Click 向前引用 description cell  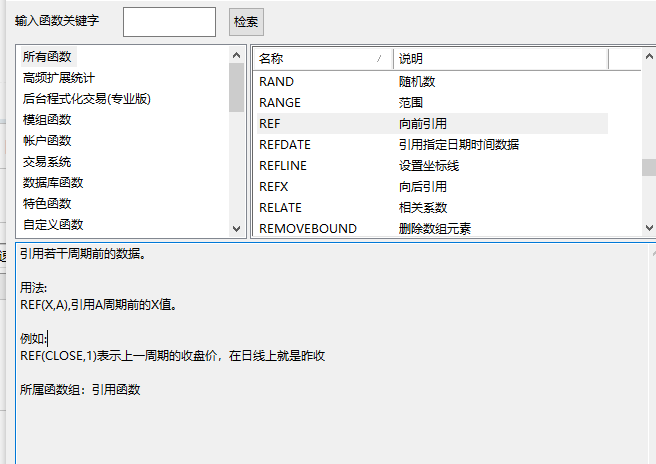[x=423, y=123]
